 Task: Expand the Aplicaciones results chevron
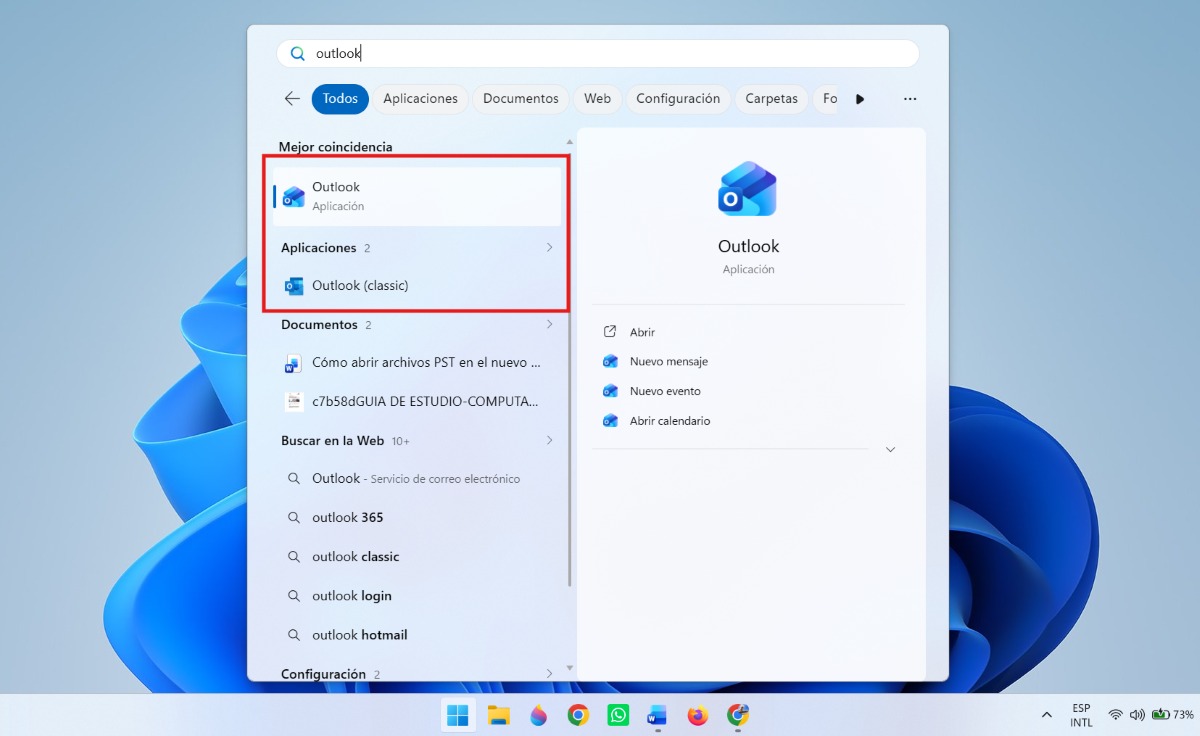549,248
